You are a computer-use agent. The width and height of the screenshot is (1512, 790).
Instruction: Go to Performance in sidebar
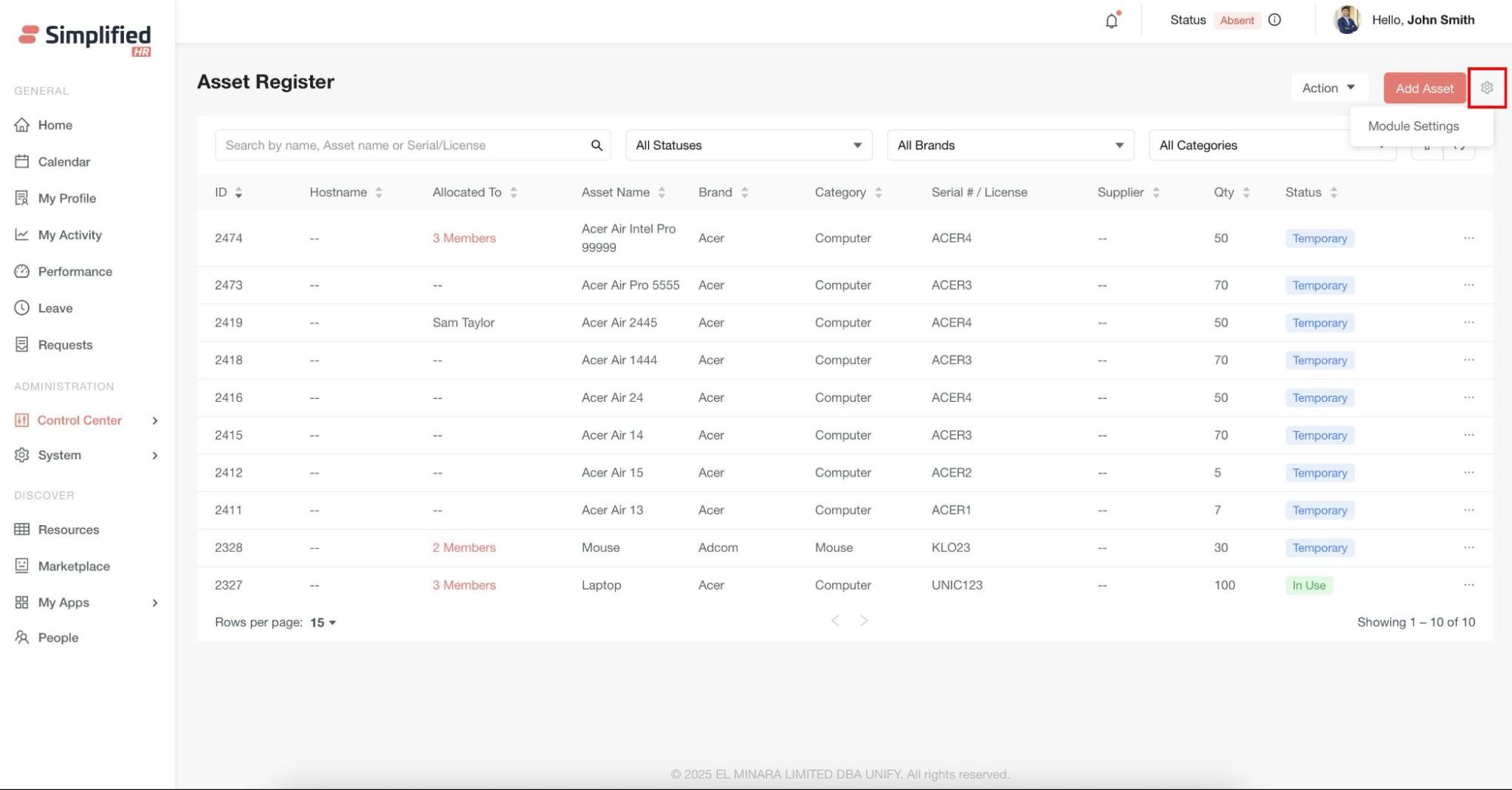tap(75, 272)
